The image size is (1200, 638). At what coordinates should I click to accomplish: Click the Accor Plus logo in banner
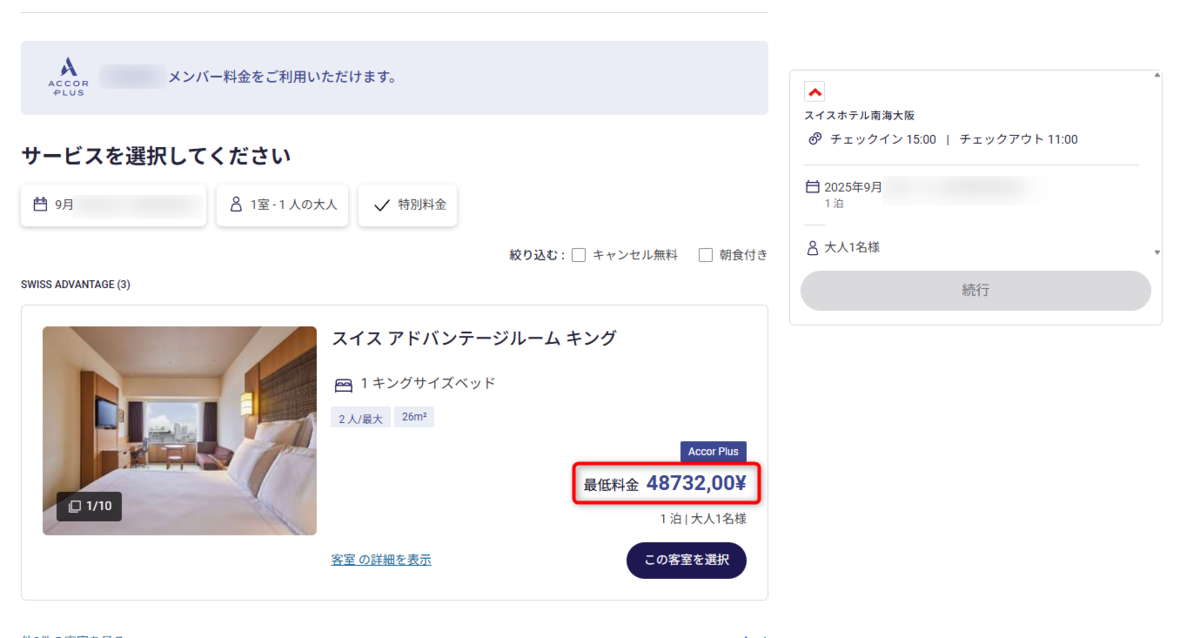click(x=68, y=77)
